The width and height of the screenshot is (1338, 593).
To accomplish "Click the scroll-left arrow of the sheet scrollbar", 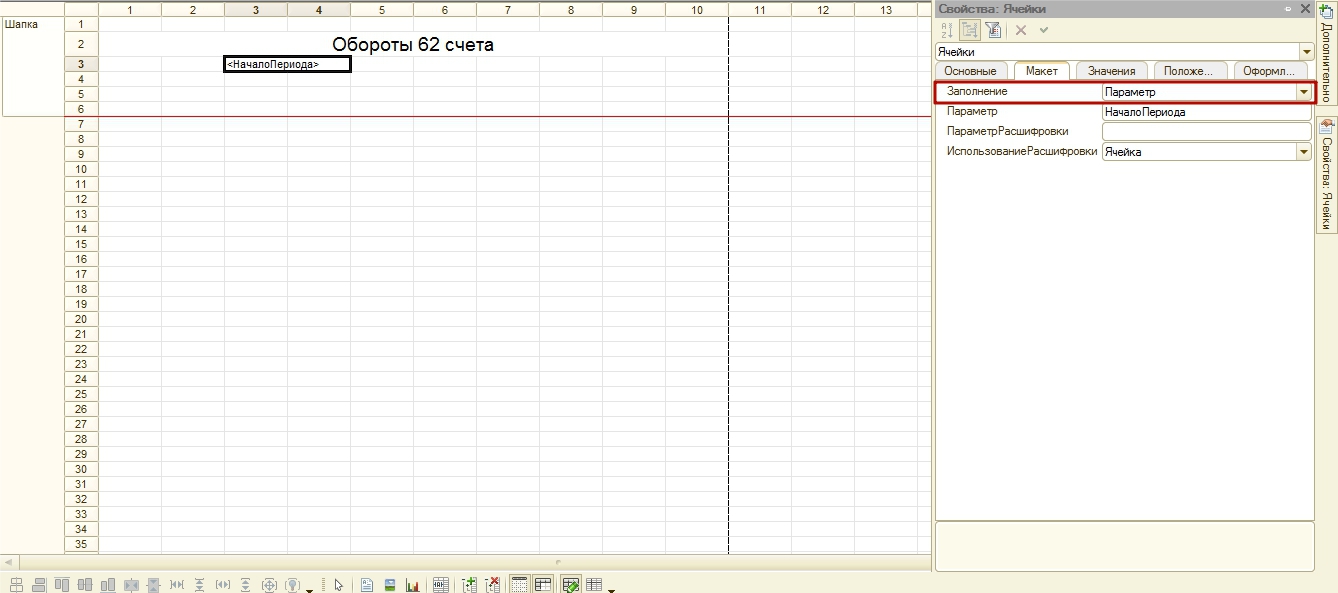I will (9, 562).
